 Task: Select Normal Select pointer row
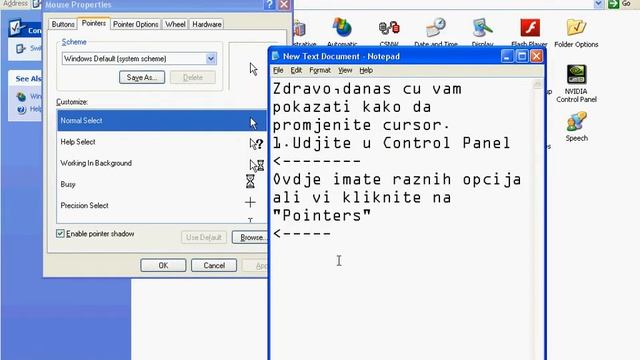coord(162,120)
